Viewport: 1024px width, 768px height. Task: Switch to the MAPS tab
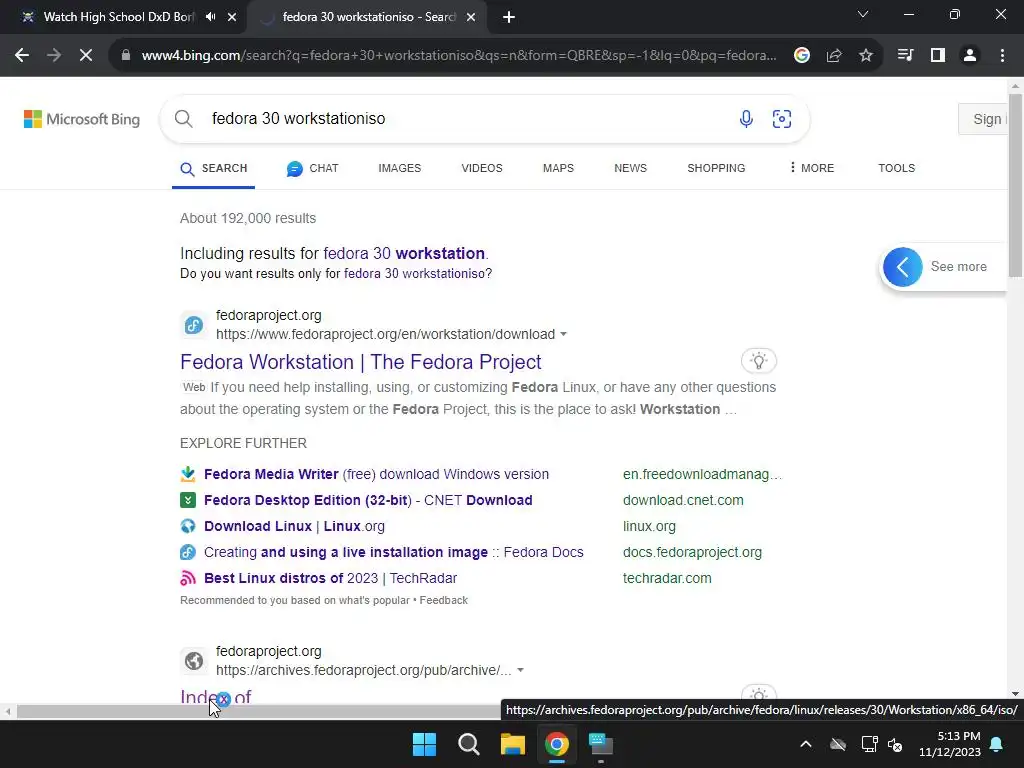click(x=558, y=168)
